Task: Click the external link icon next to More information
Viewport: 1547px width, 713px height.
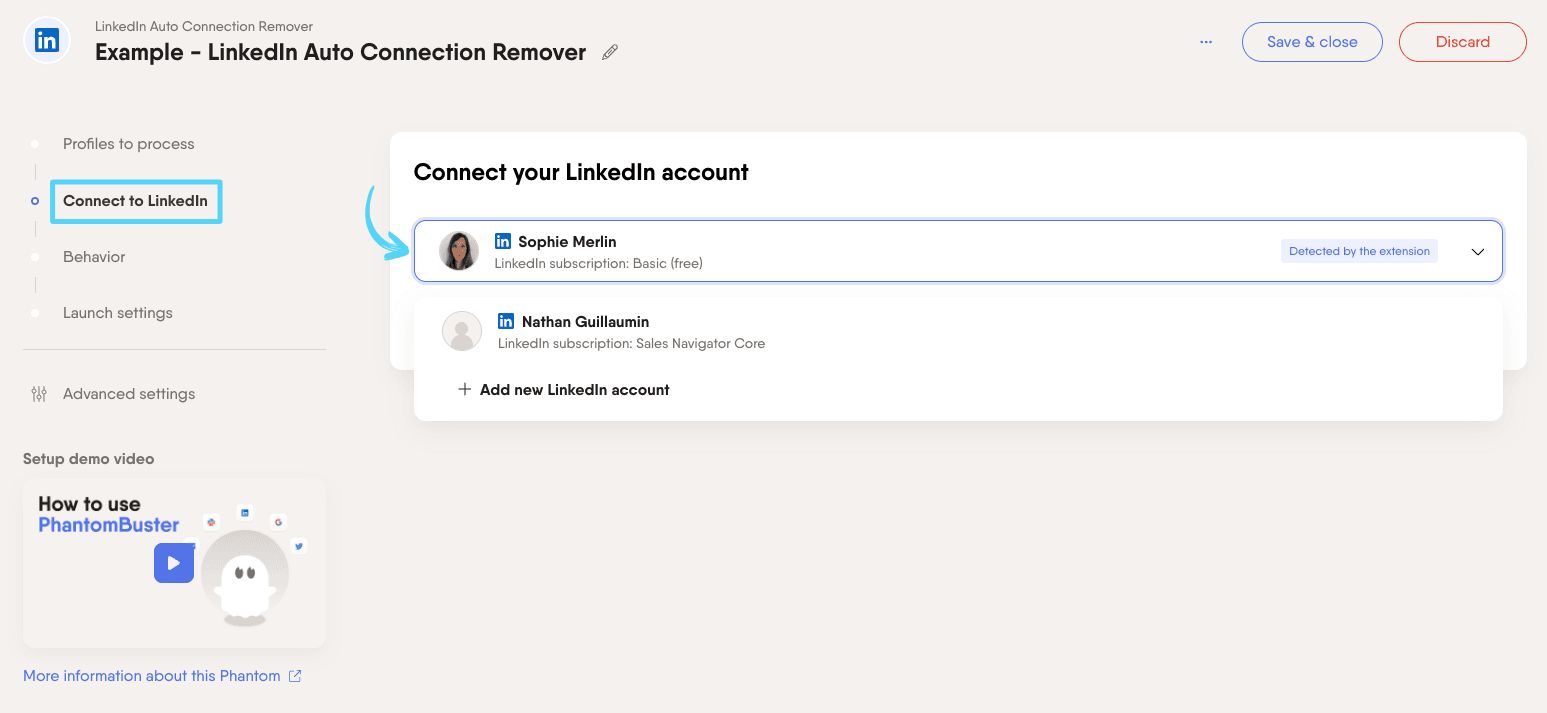Action: 295,676
